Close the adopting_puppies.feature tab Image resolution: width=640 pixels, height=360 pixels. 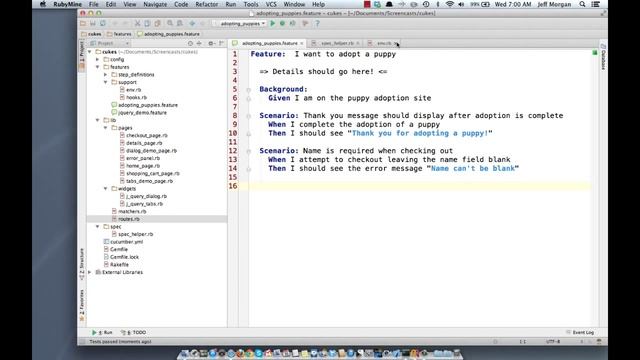point(302,43)
